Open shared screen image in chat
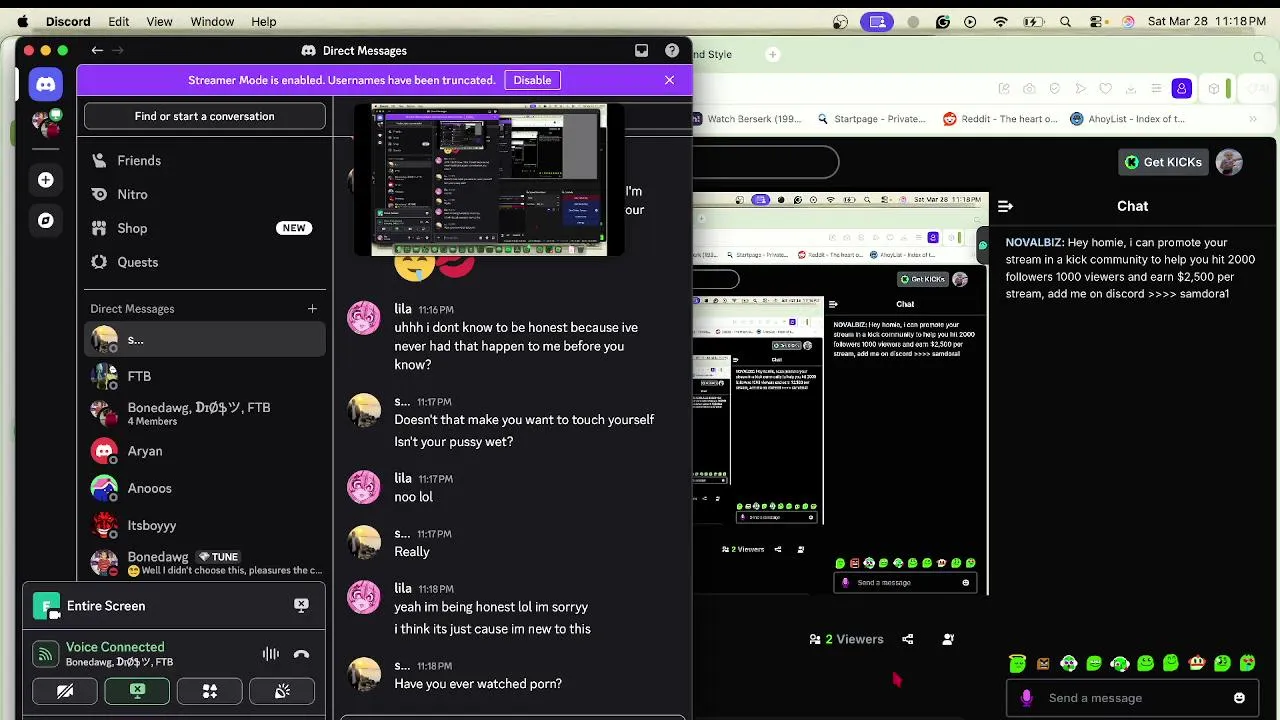The height and width of the screenshot is (720, 1280). [x=488, y=180]
